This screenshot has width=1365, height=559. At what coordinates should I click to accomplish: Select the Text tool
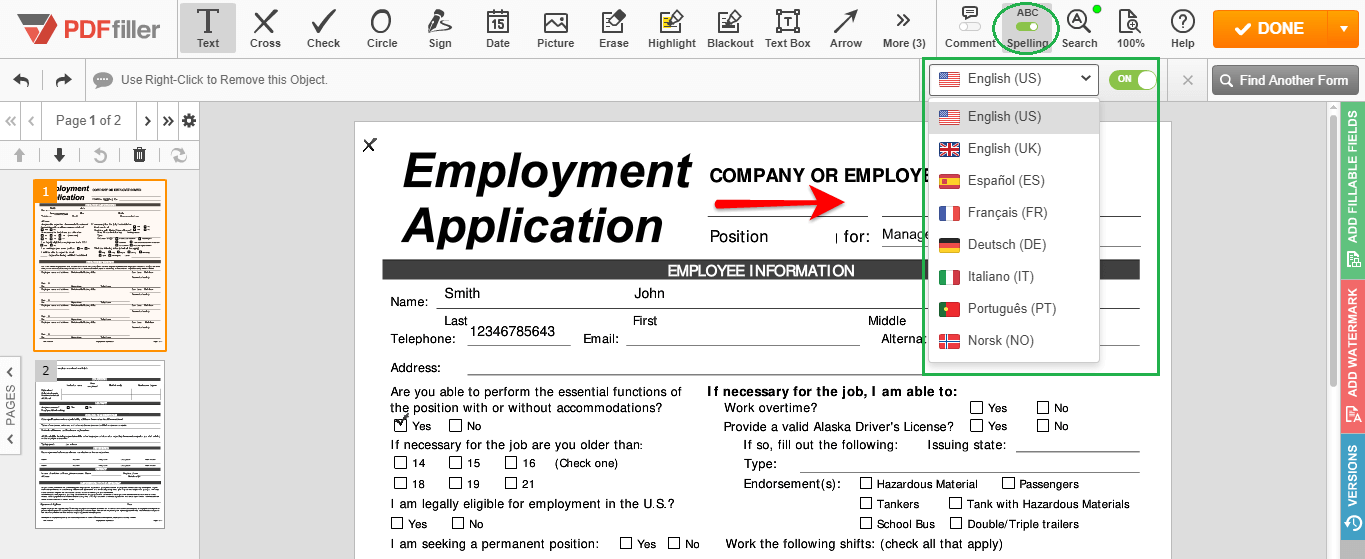point(208,28)
